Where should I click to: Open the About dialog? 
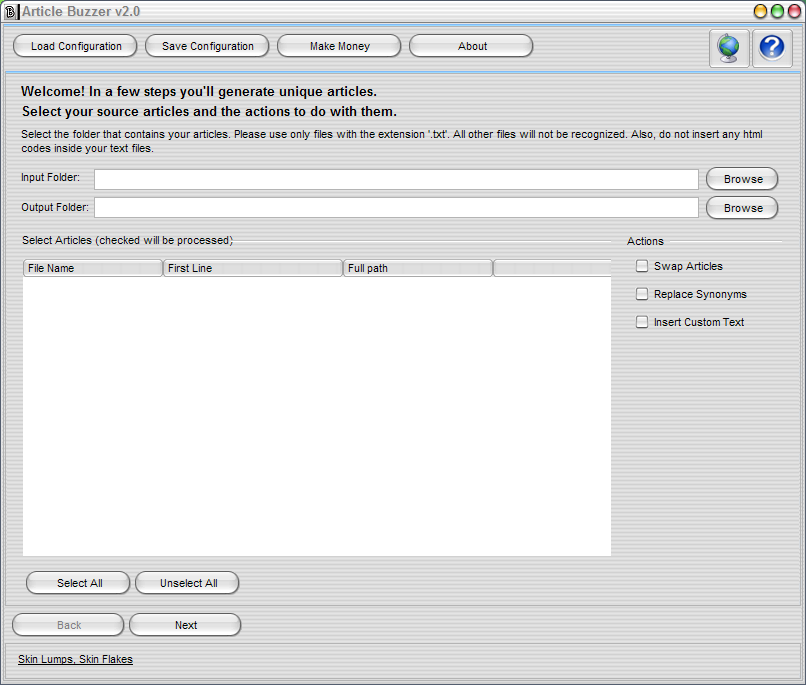pos(471,46)
